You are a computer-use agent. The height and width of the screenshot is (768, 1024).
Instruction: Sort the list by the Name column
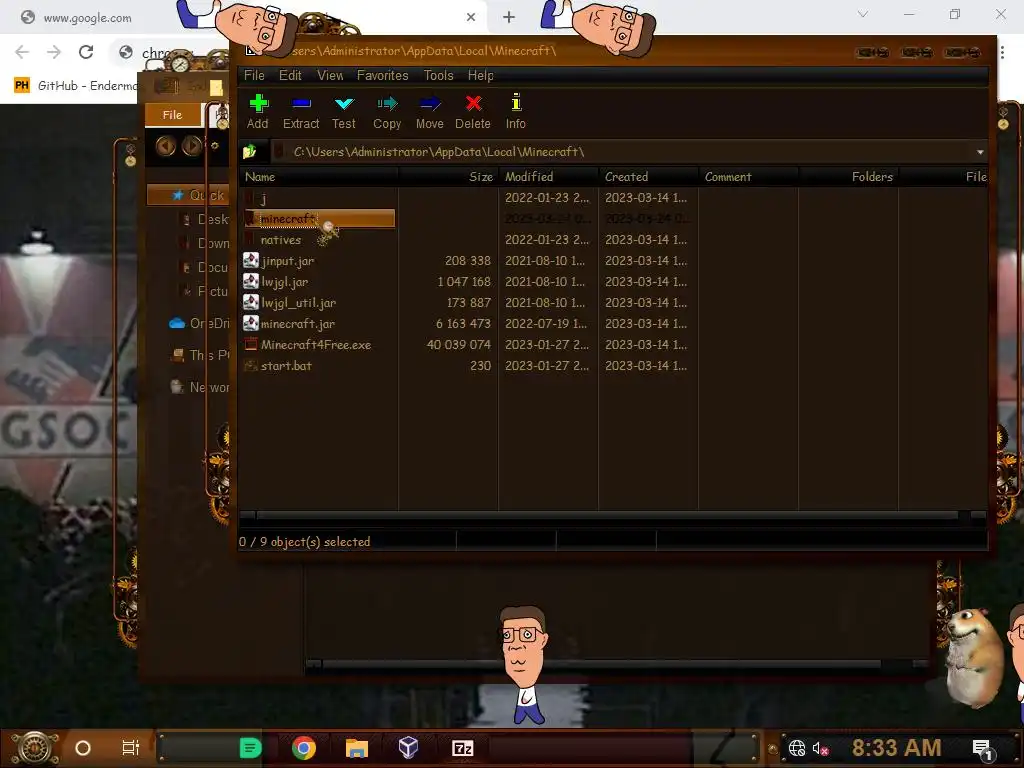[319, 177]
